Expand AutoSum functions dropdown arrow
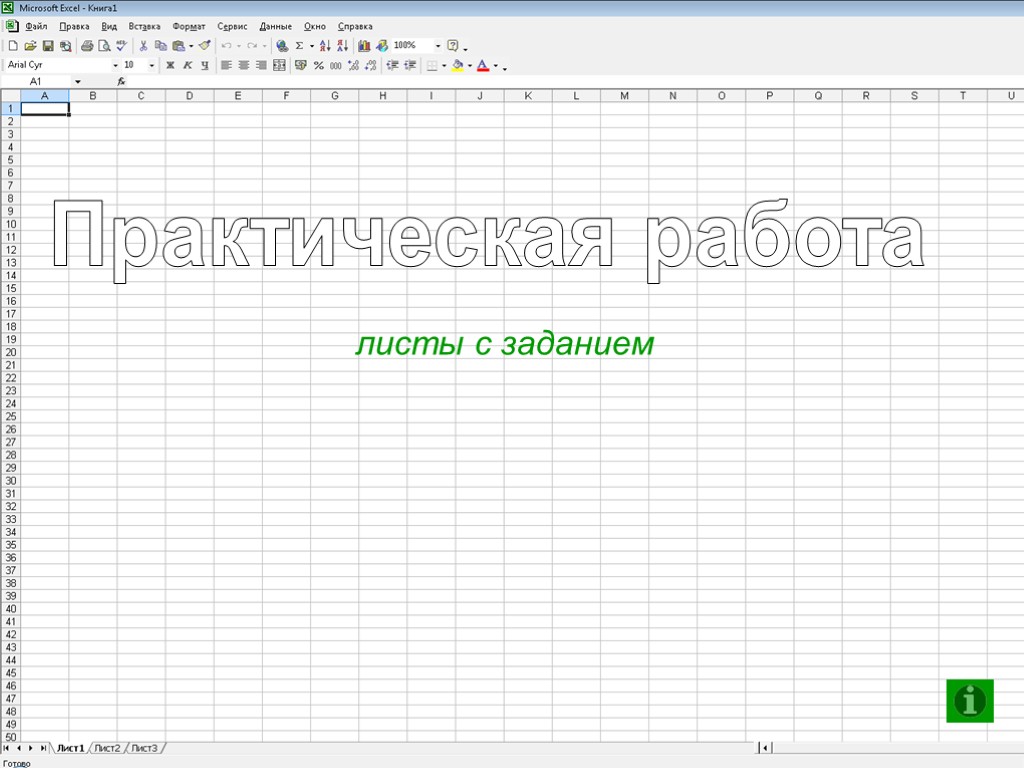 click(312, 46)
